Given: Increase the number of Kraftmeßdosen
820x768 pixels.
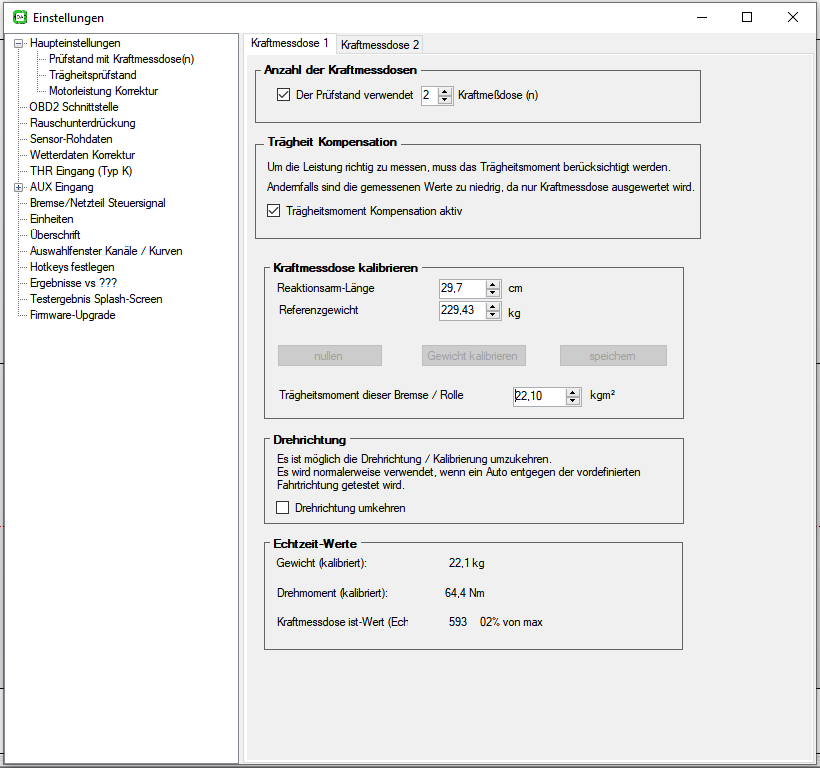Looking at the screenshot, I should click(x=445, y=91).
